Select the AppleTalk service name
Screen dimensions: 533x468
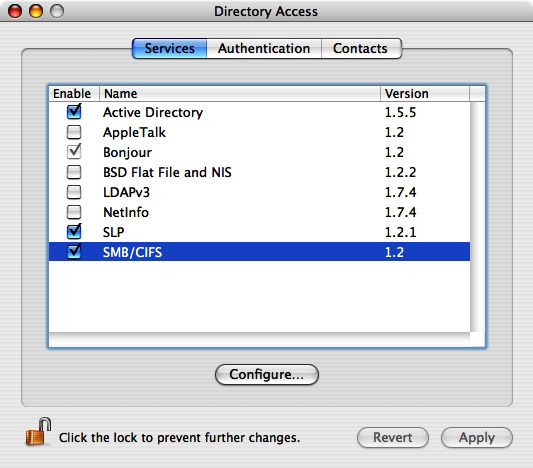pos(134,133)
